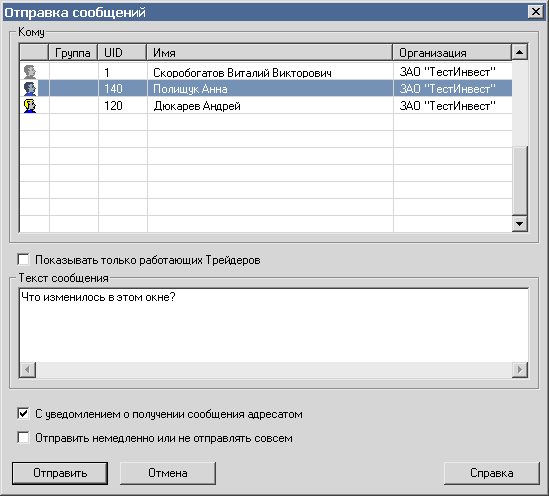549x496 pixels.
Task: Click the Отправить button
Action: coord(60,473)
